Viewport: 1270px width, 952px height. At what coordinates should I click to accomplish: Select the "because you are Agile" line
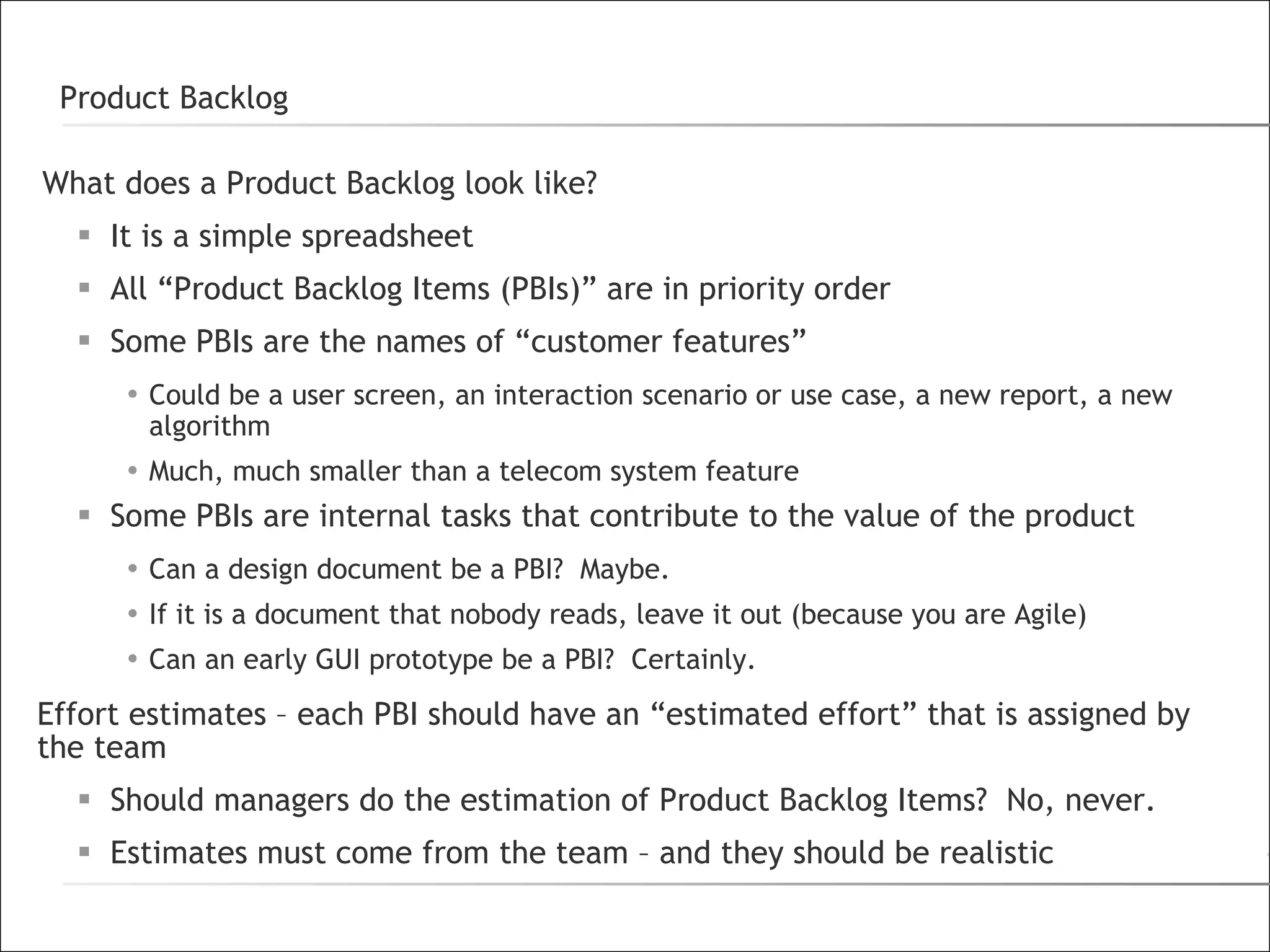(617, 615)
